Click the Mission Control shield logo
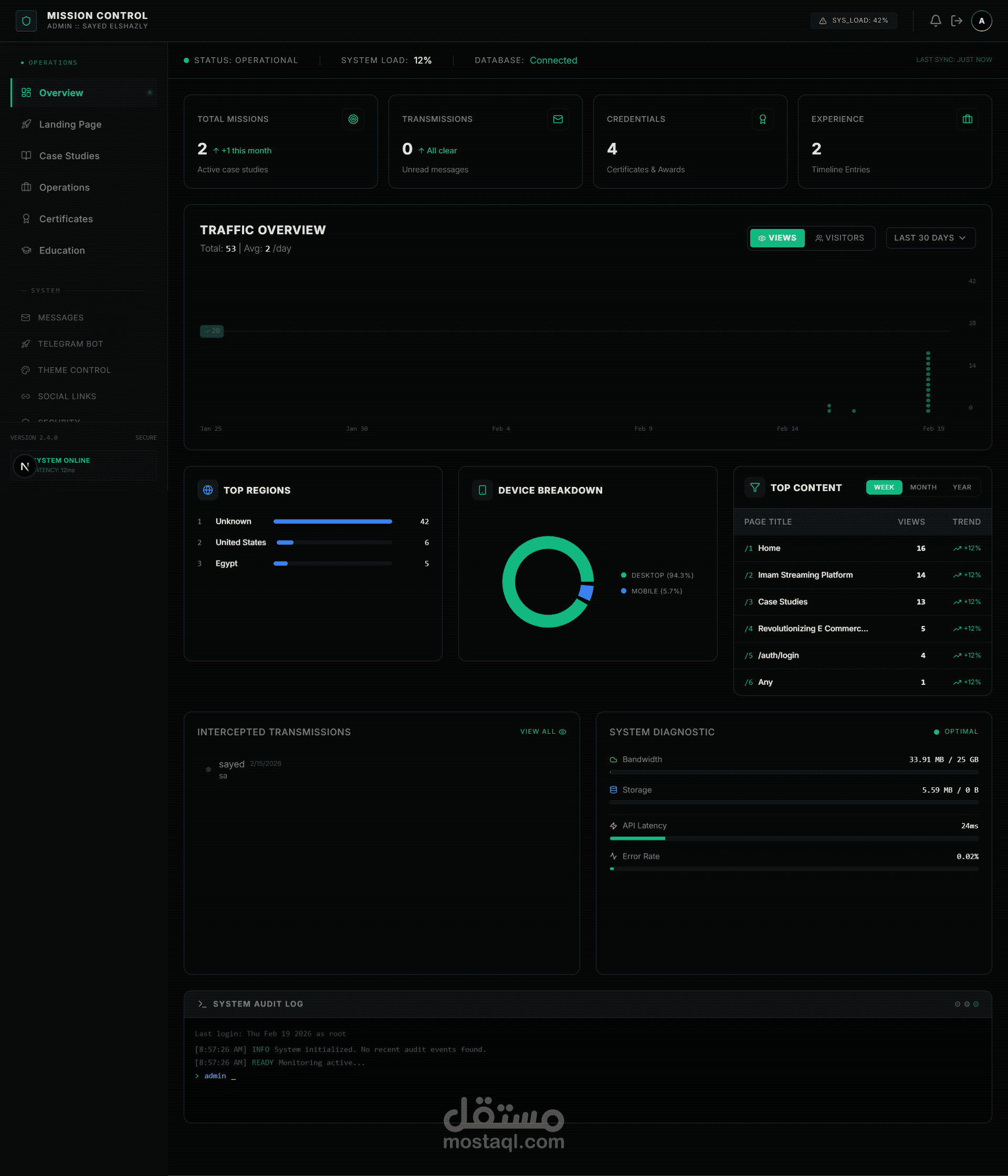This screenshot has height=1176, width=1008. click(x=26, y=21)
